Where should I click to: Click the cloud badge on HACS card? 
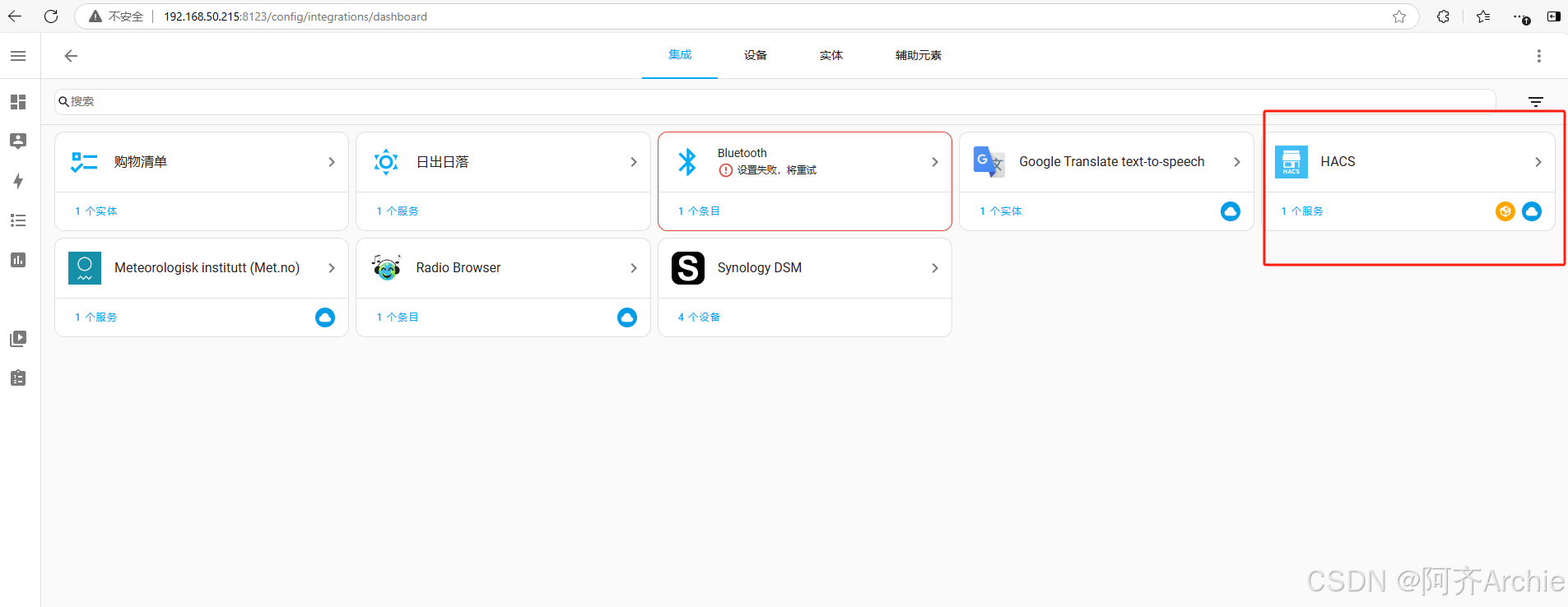click(1532, 211)
